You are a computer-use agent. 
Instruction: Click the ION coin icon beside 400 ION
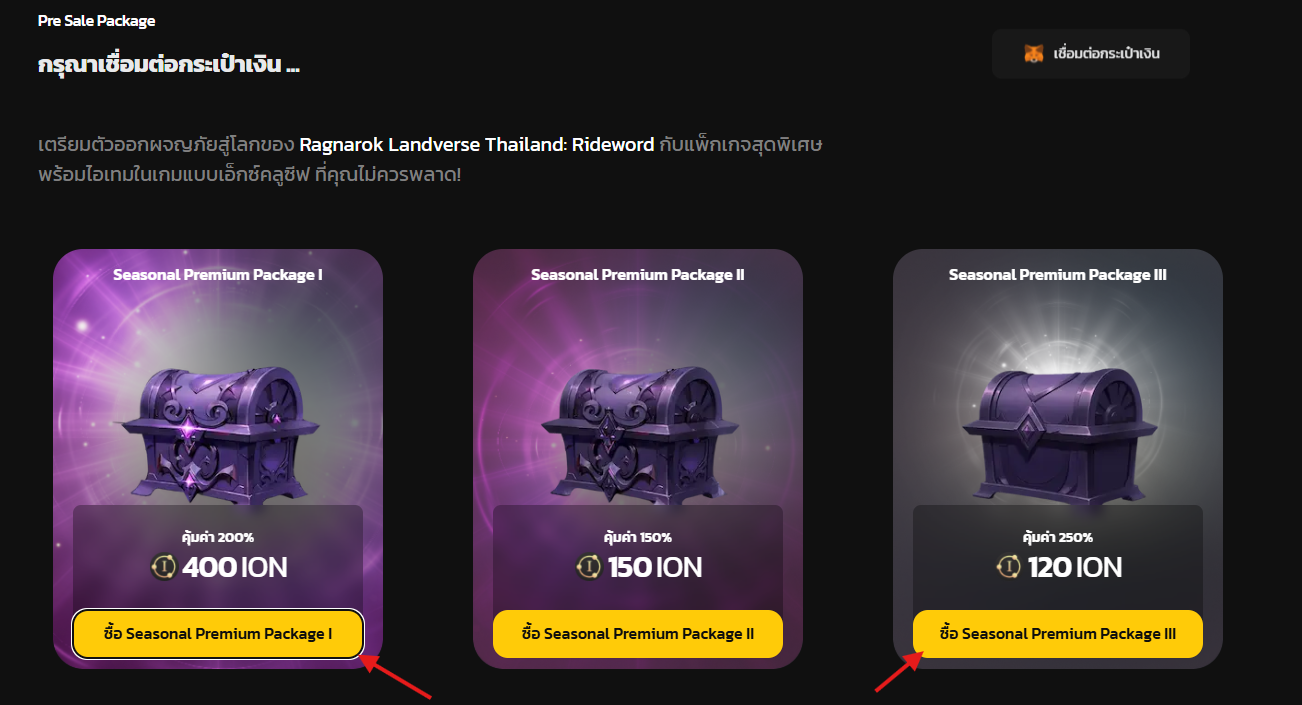click(x=163, y=568)
